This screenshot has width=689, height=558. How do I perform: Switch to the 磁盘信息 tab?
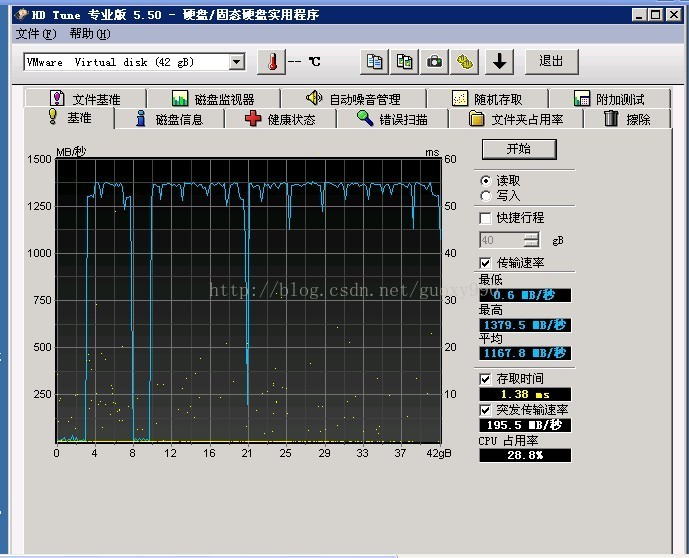(170, 119)
